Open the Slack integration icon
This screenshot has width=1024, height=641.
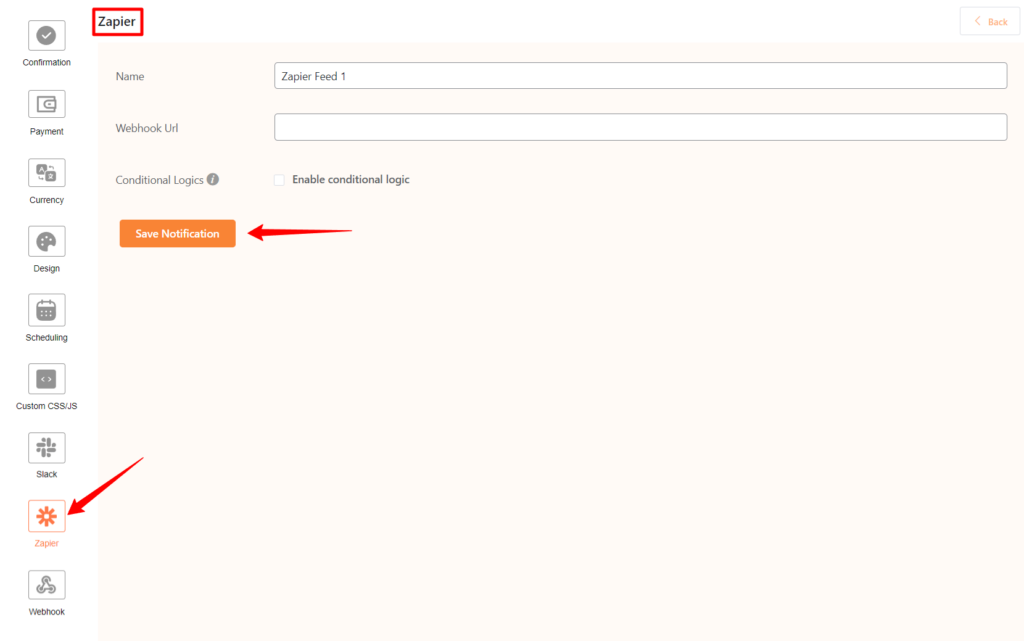(46, 447)
